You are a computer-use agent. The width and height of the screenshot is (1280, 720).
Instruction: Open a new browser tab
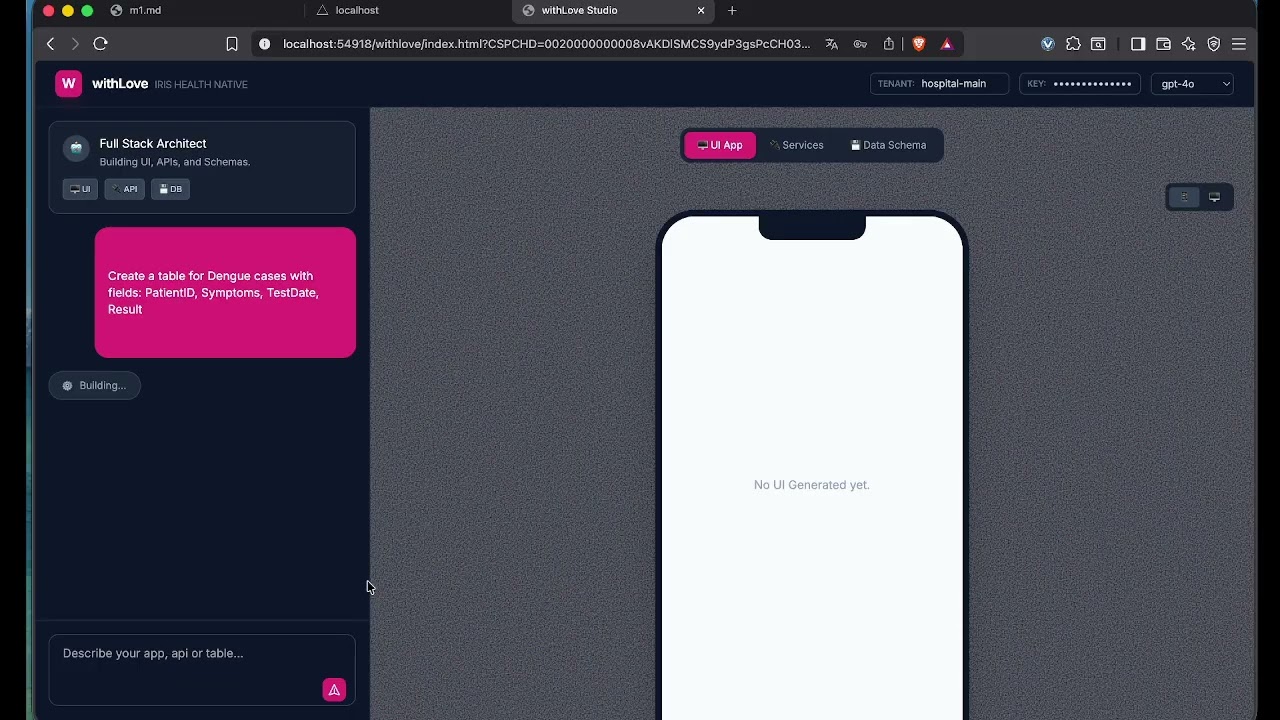pyautogui.click(x=732, y=10)
